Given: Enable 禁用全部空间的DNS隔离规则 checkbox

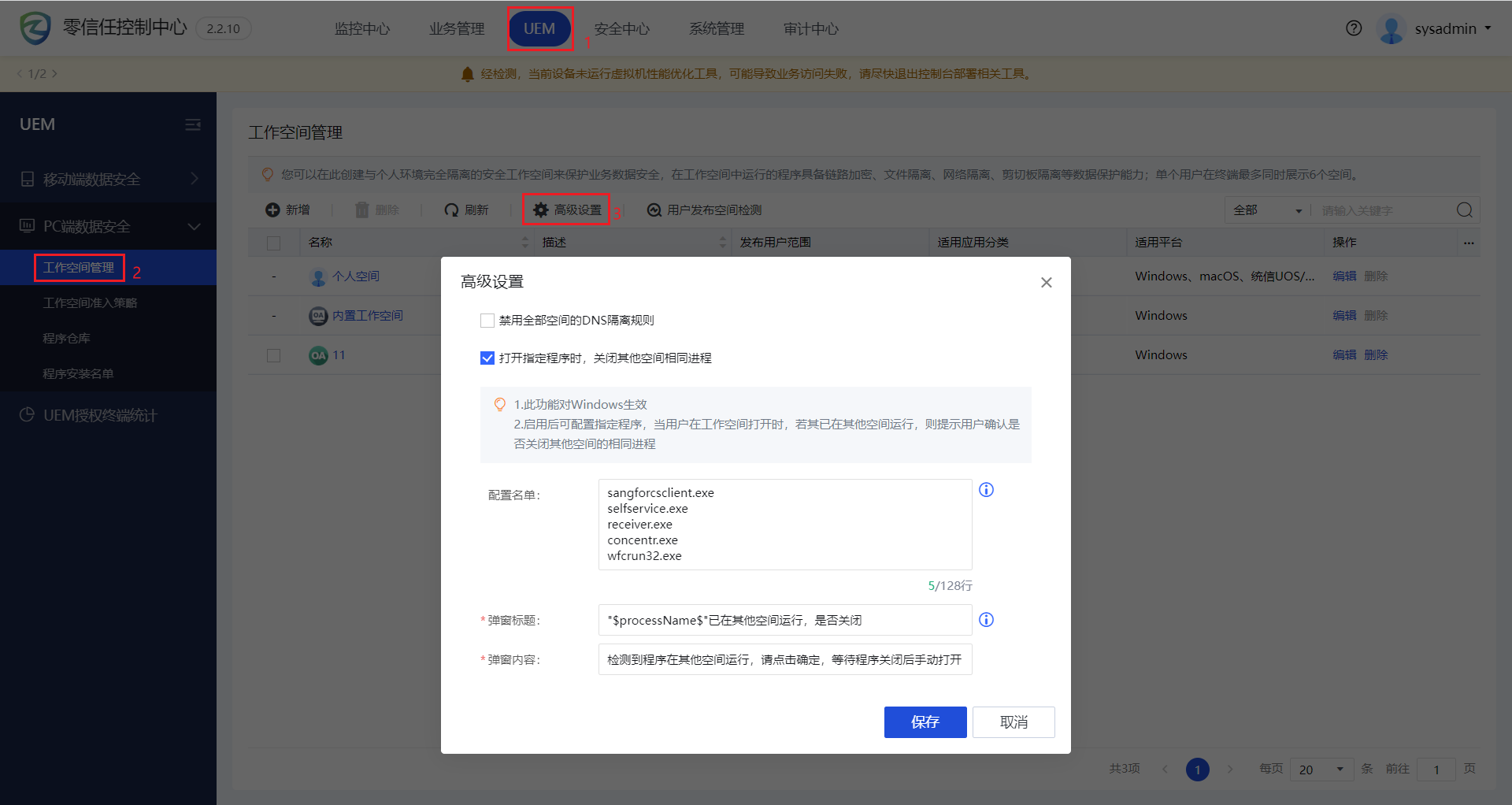Looking at the screenshot, I should point(487,321).
